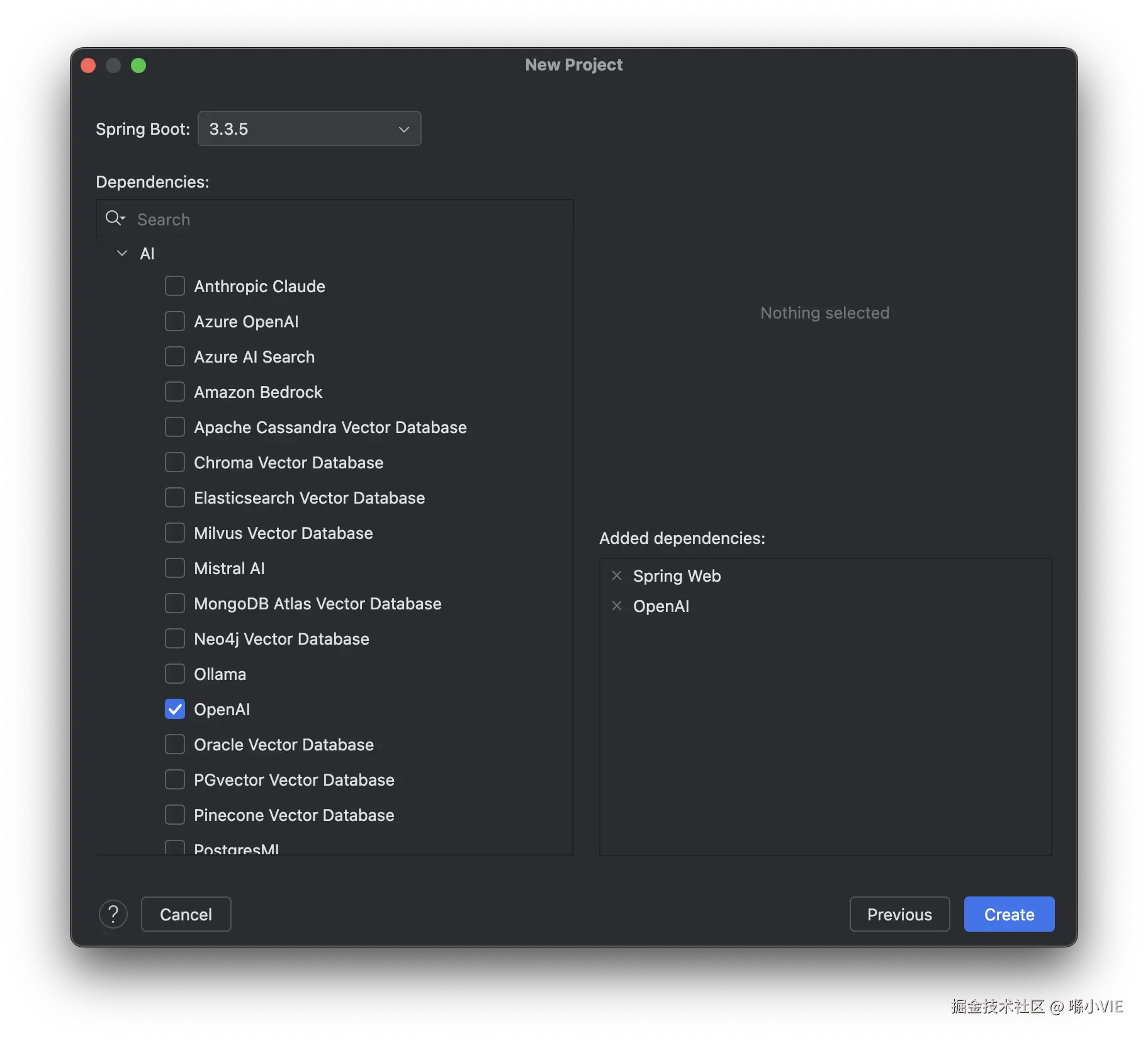1148x1040 pixels.
Task: Select PGvector Vector Database item
Action: pos(294,780)
